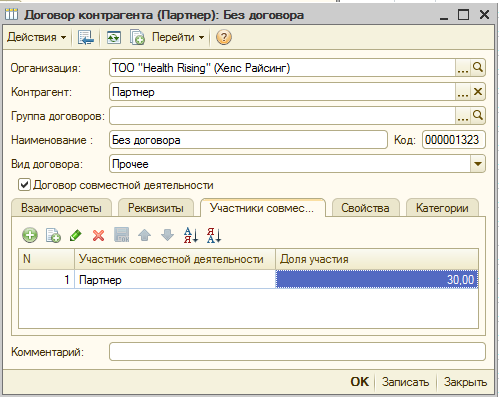Select the Участники совмес... tab
Viewport: 499px width, 397px height.
click(262, 208)
